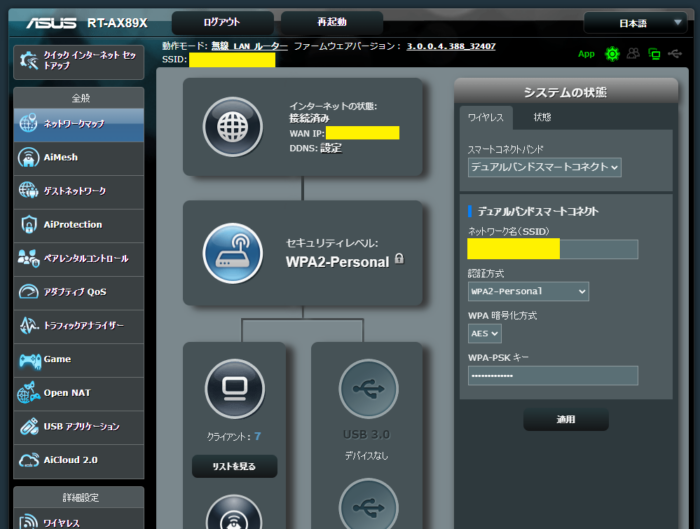Click the USB 3.0 label
Viewport: 700px width, 529px height.
click(x=366, y=434)
